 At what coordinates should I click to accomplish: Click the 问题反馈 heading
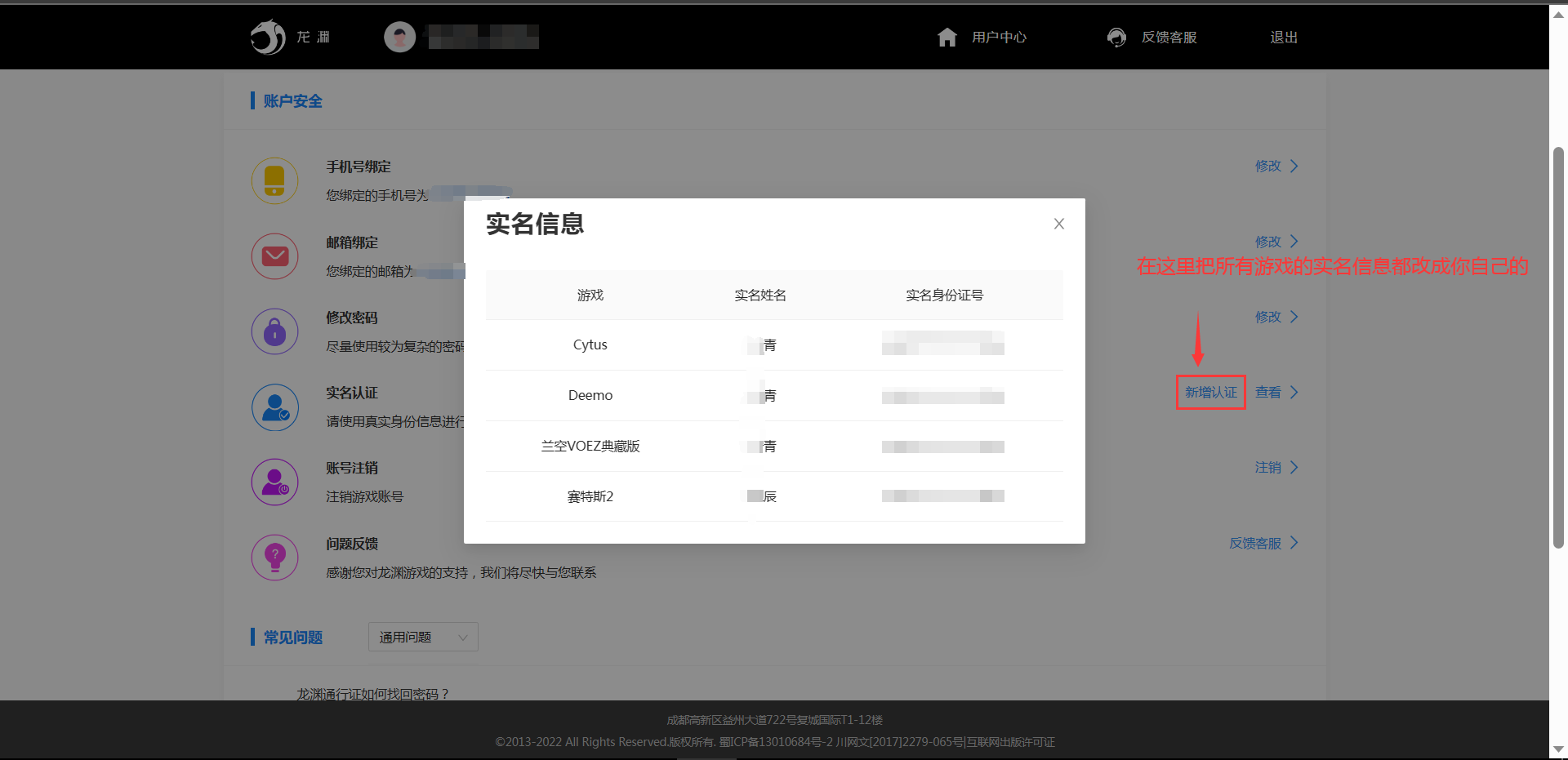(x=352, y=544)
